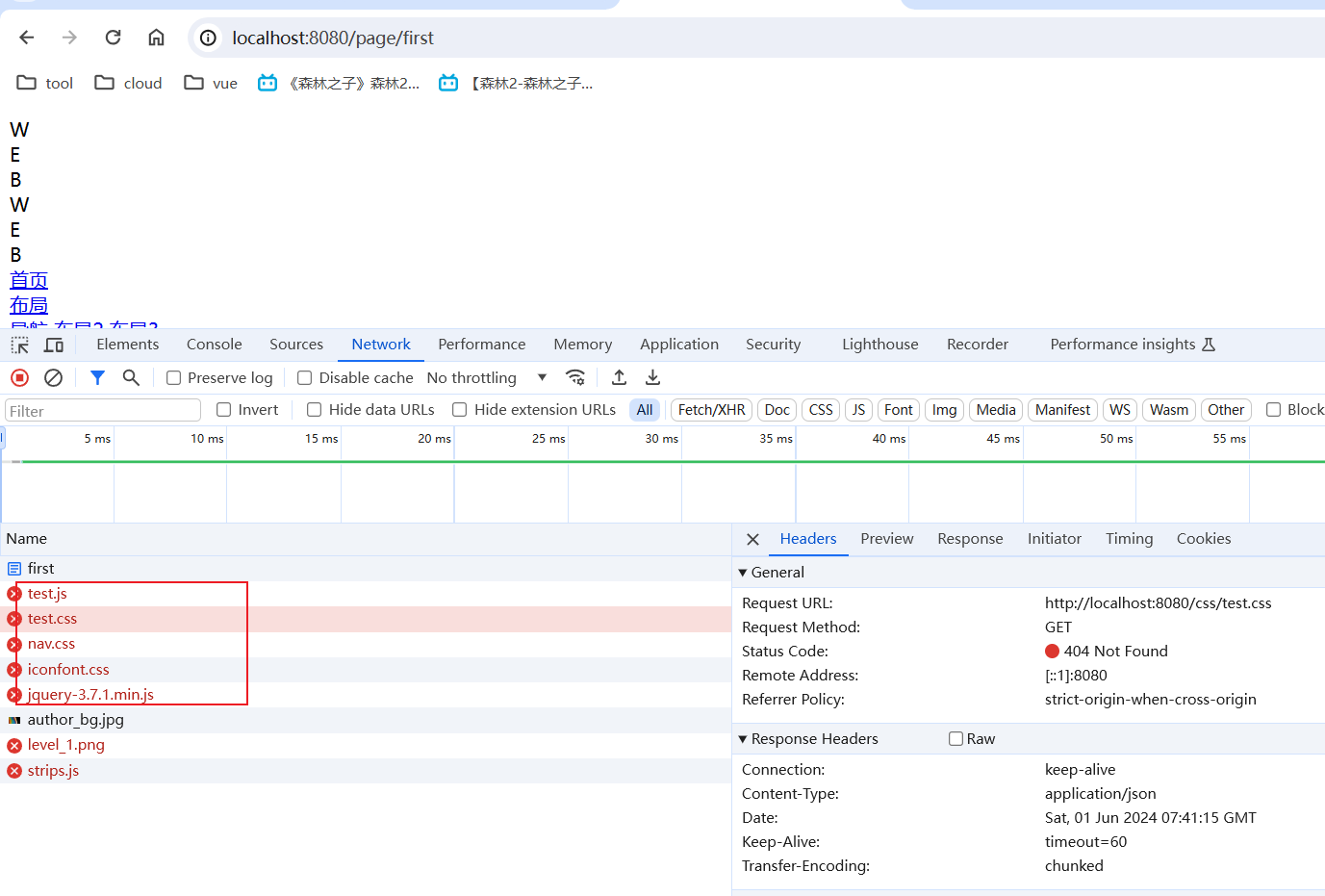Select the jquery-3.7.1.min.js request
1325x896 pixels.
coord(366,695)
